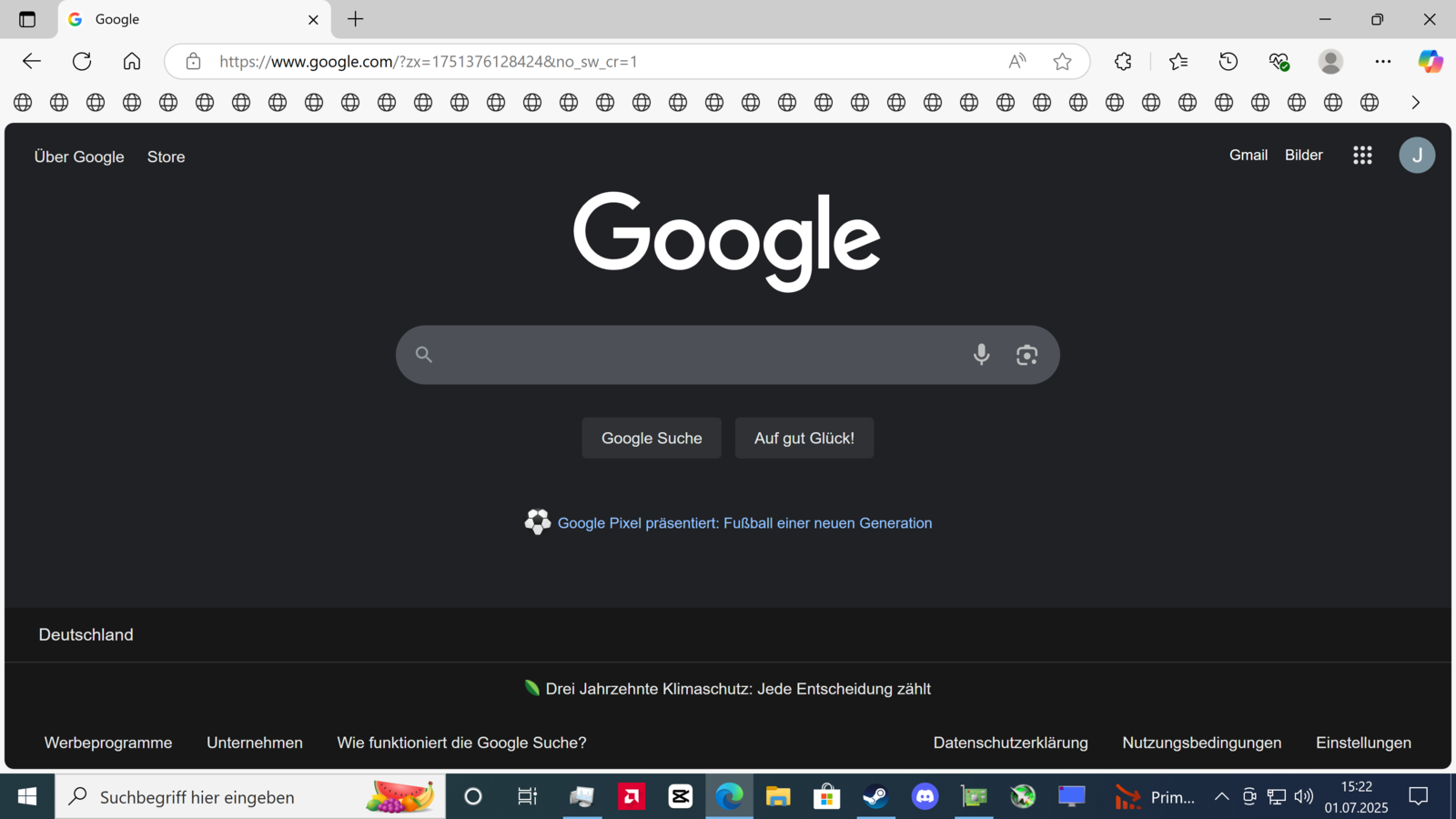The image size is (1456, 819).
Task: Click the Google Suche button
Action: (652, 438)
